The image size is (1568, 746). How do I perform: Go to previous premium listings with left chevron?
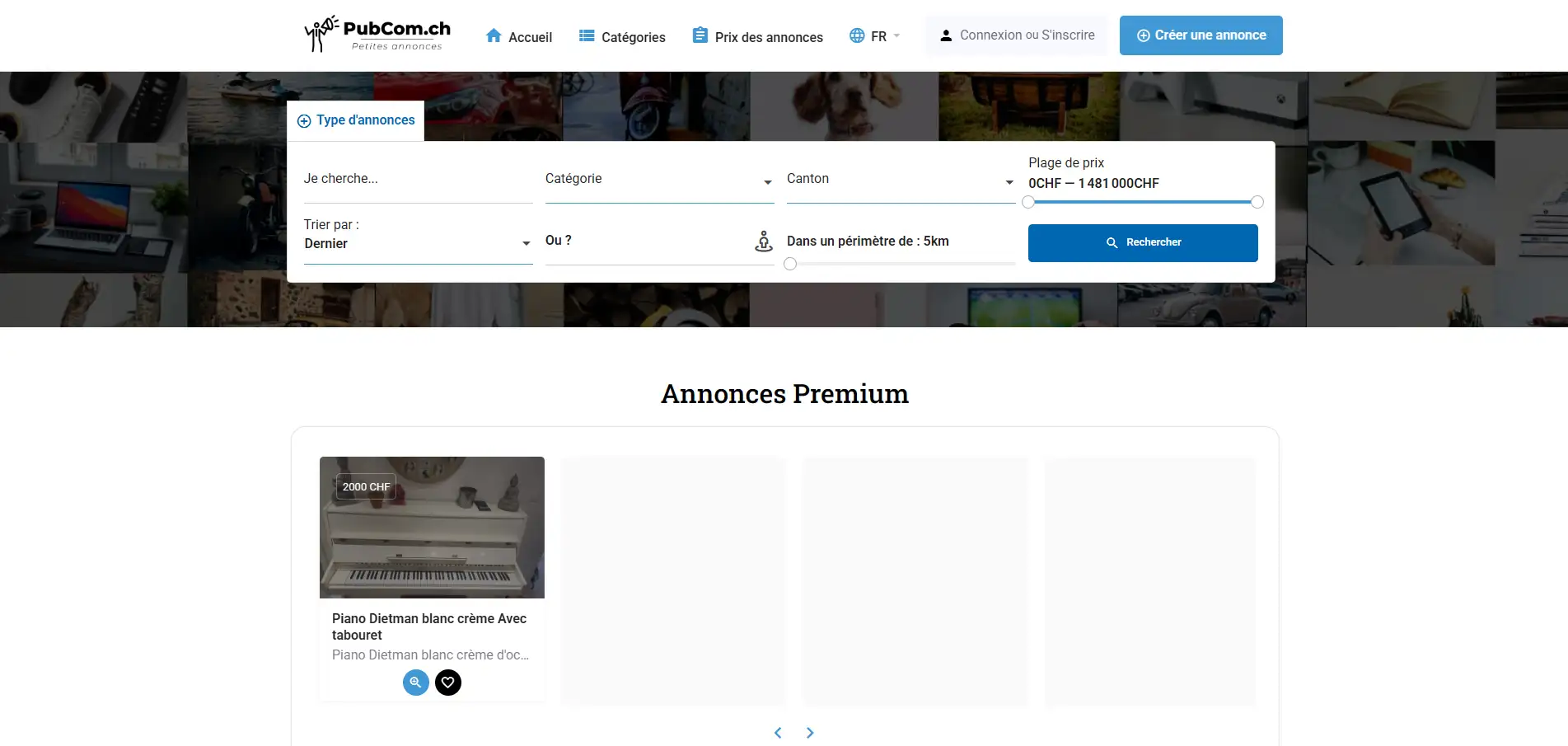(x=778, y=733)
